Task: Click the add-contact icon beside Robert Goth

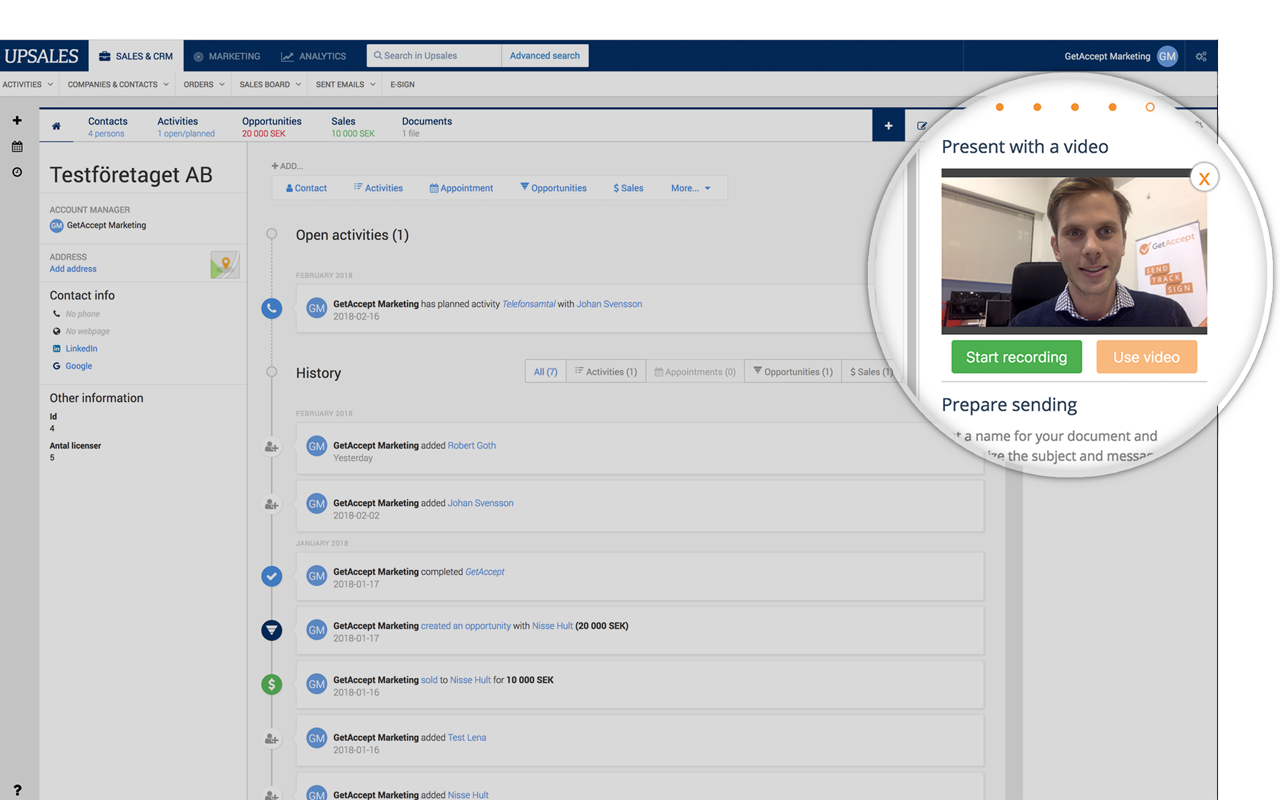Action: (271, 447)
